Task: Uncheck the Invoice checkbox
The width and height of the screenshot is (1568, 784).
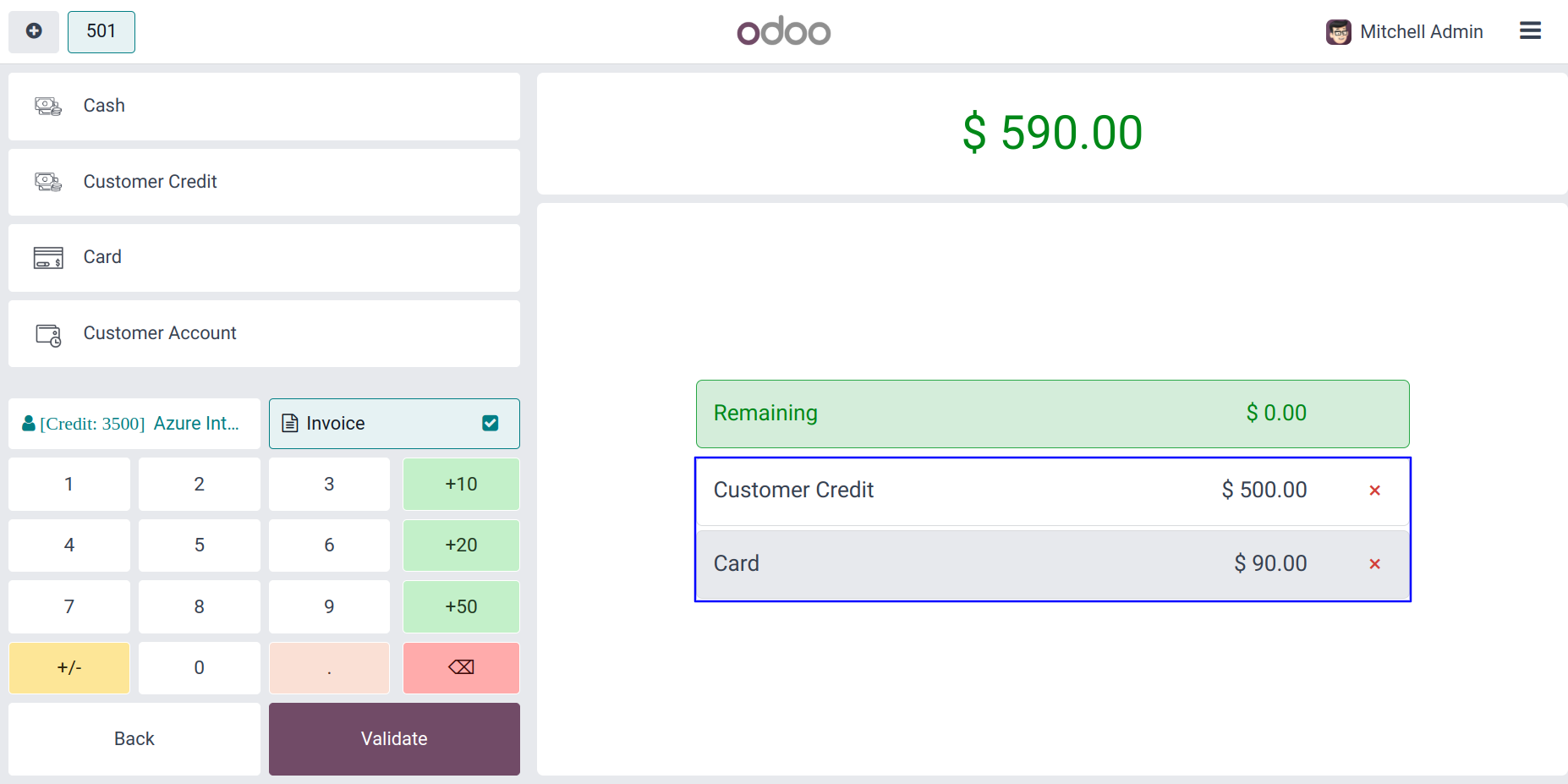Action: click(x=491, y=423)
